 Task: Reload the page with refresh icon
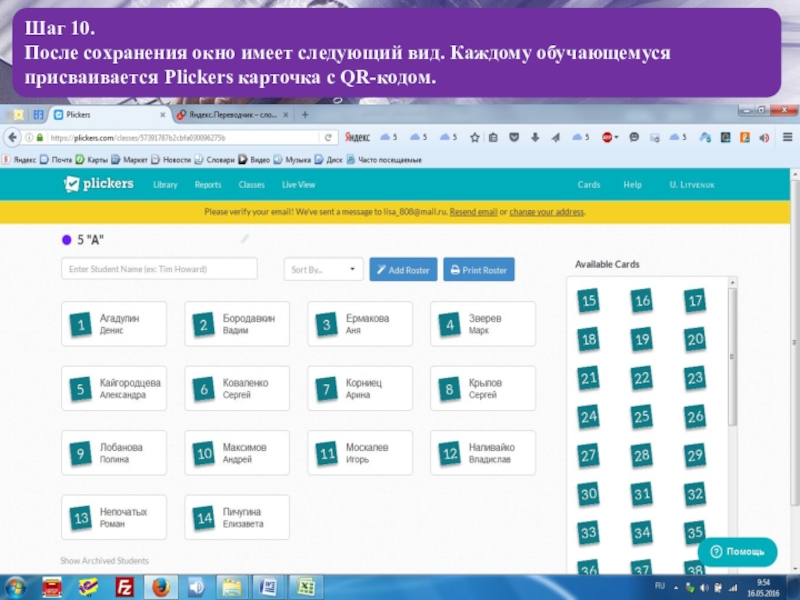coord(328,138)
